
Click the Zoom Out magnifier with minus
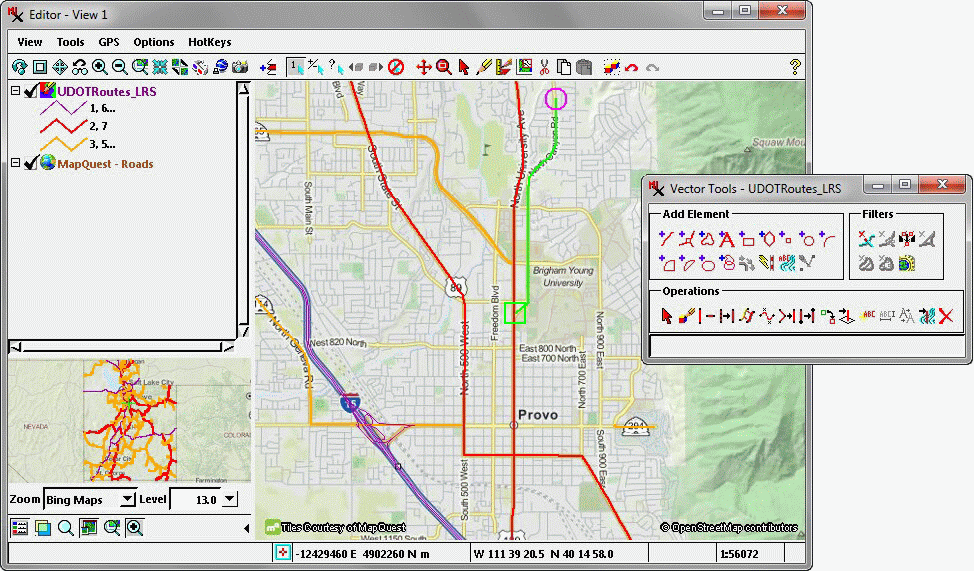coord(119,67)
